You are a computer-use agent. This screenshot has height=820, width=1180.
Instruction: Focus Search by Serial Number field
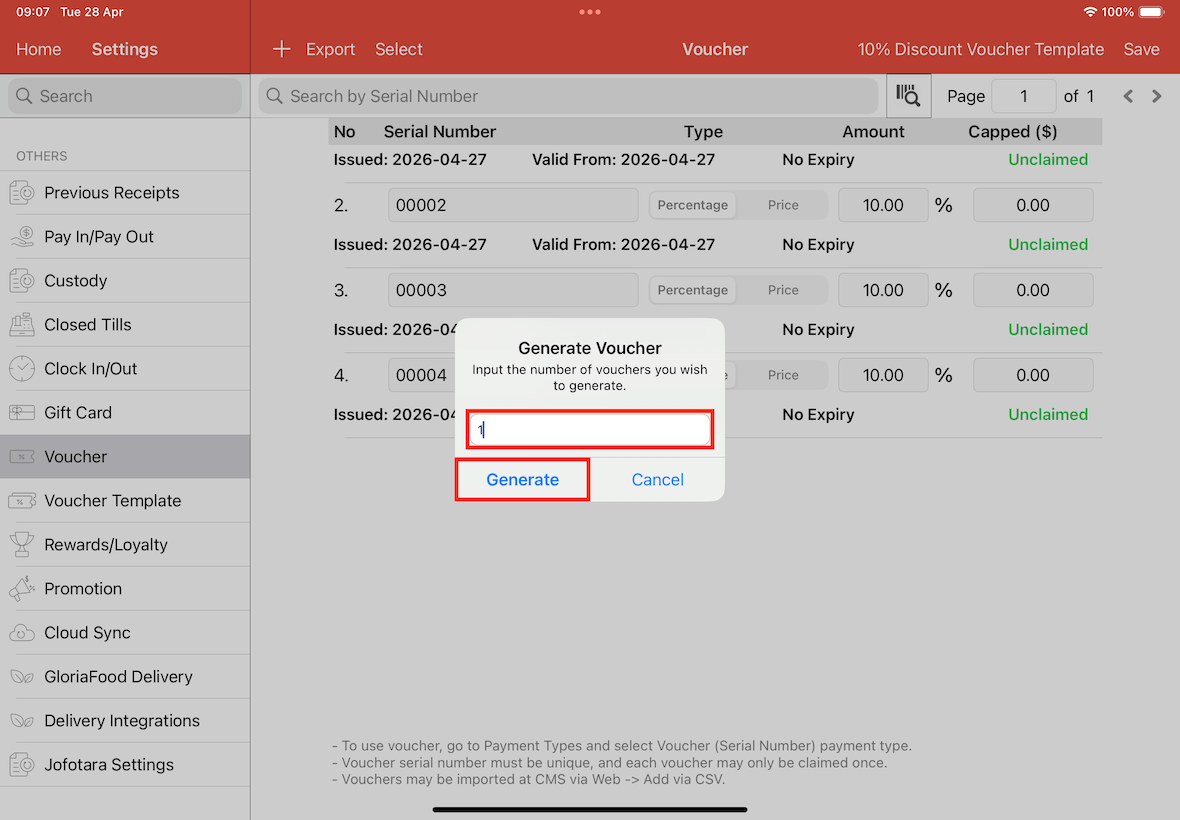coord(568,96)
